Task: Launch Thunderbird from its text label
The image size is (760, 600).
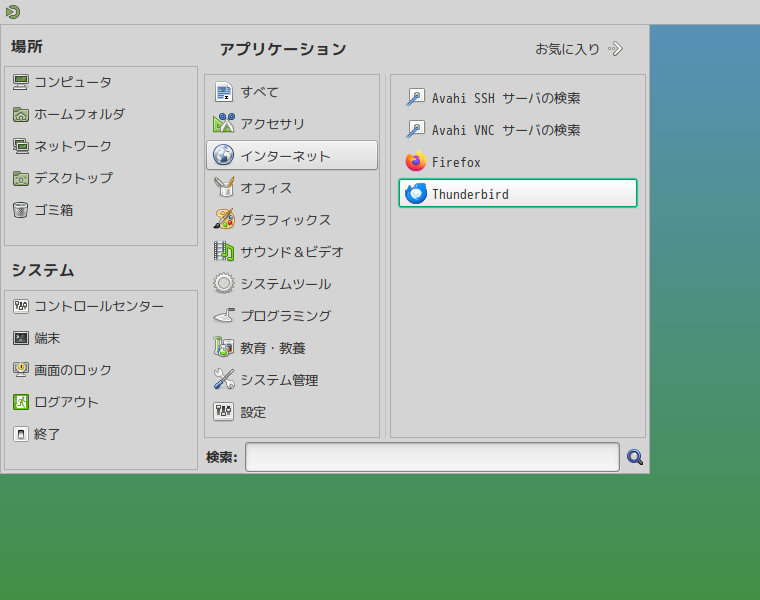Action: [x=470, y=194]
